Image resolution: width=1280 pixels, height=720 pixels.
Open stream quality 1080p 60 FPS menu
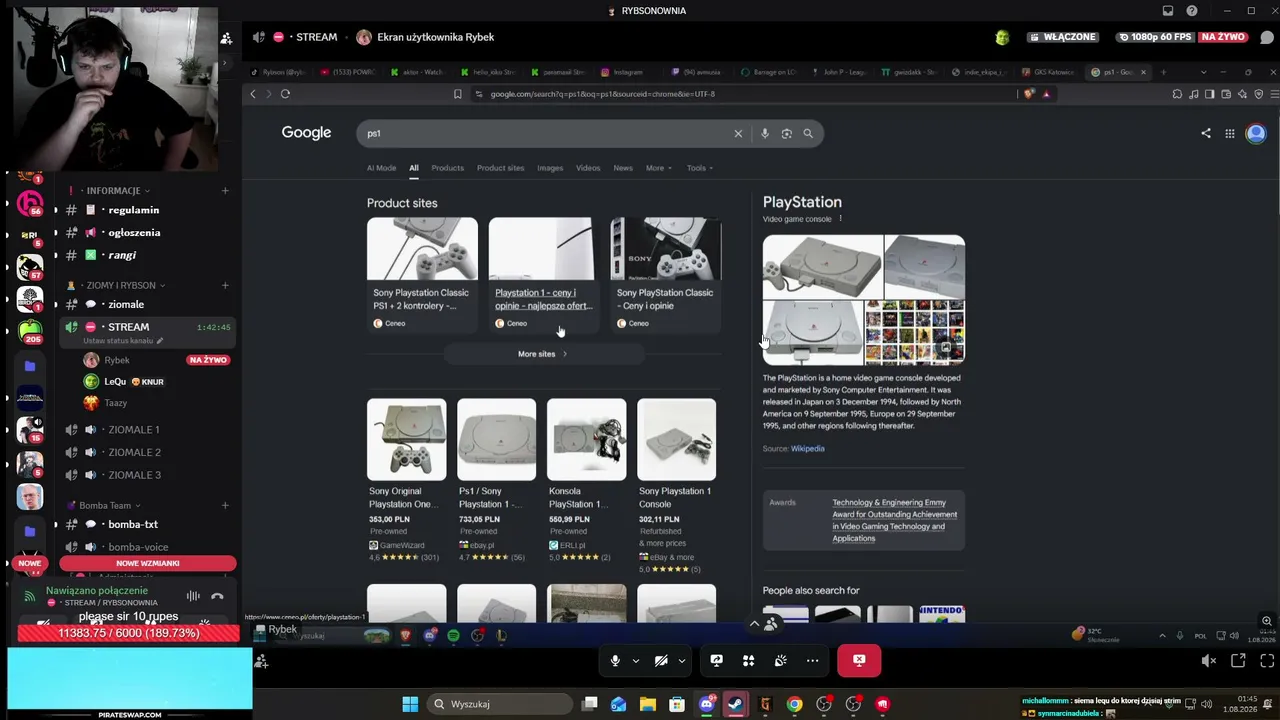1156,37
